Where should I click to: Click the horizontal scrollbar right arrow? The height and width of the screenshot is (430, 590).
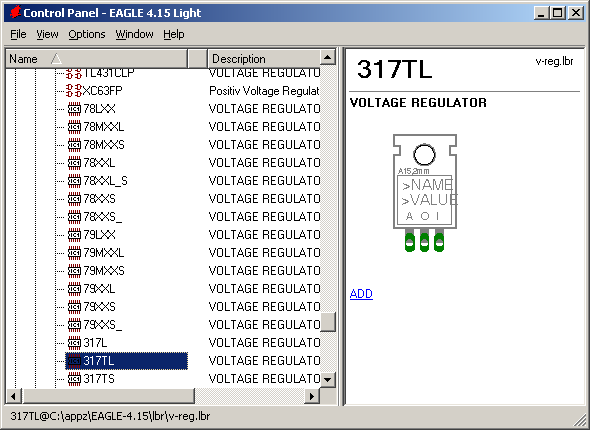(x=312, y=396)
